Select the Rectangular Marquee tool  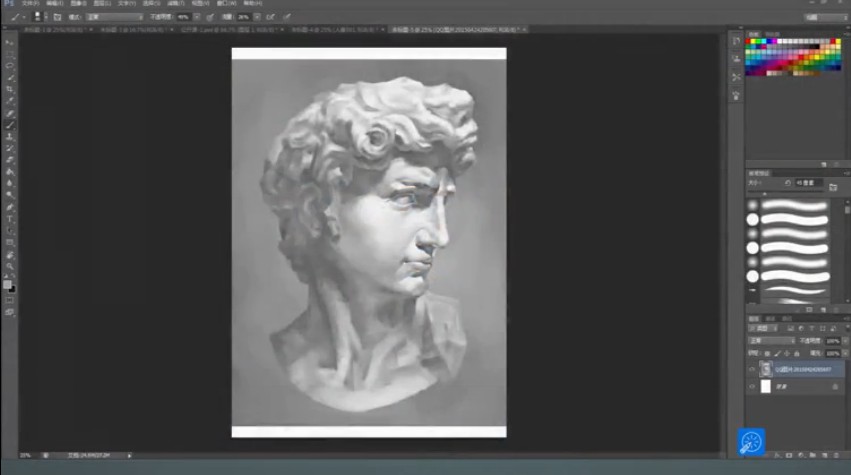point(10,54)
